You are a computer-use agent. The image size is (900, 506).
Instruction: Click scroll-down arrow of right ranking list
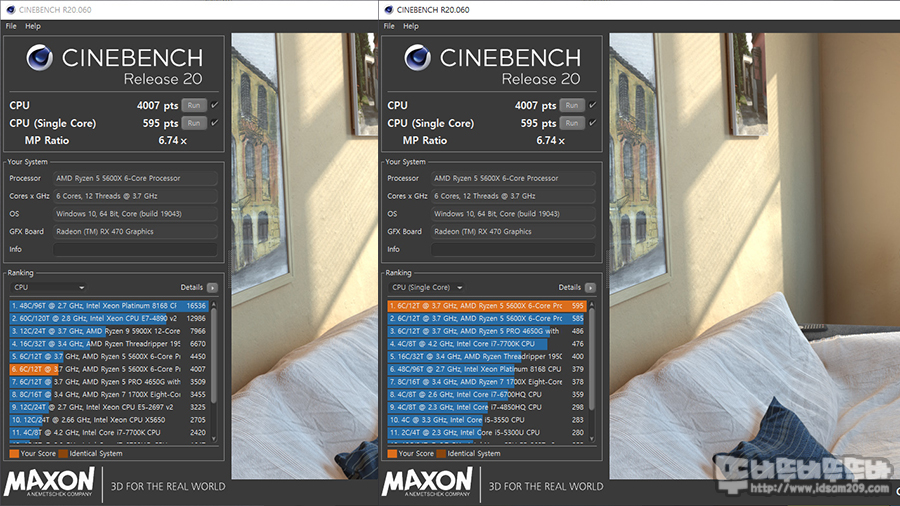(x=592, y=439)
